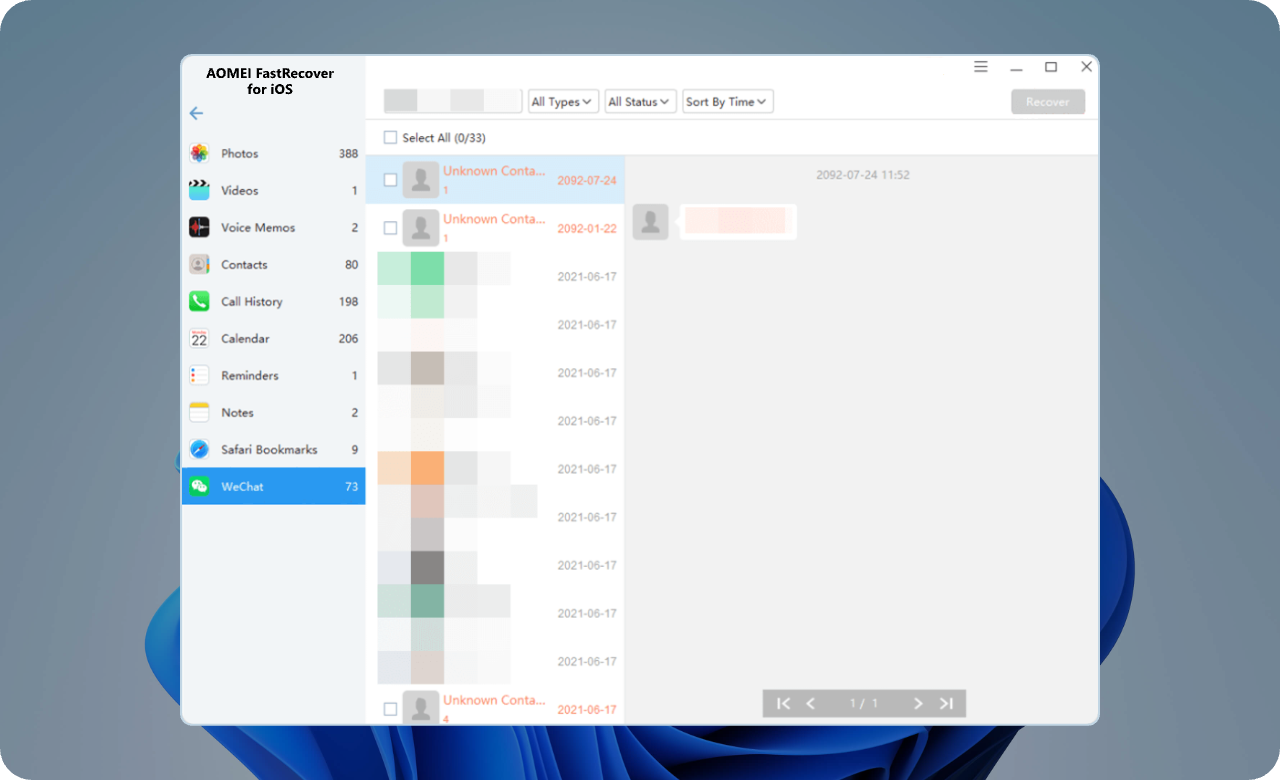
Task: Tick checkbox for 2092-01-22 unknown contact
Action: tap(391, 228)
